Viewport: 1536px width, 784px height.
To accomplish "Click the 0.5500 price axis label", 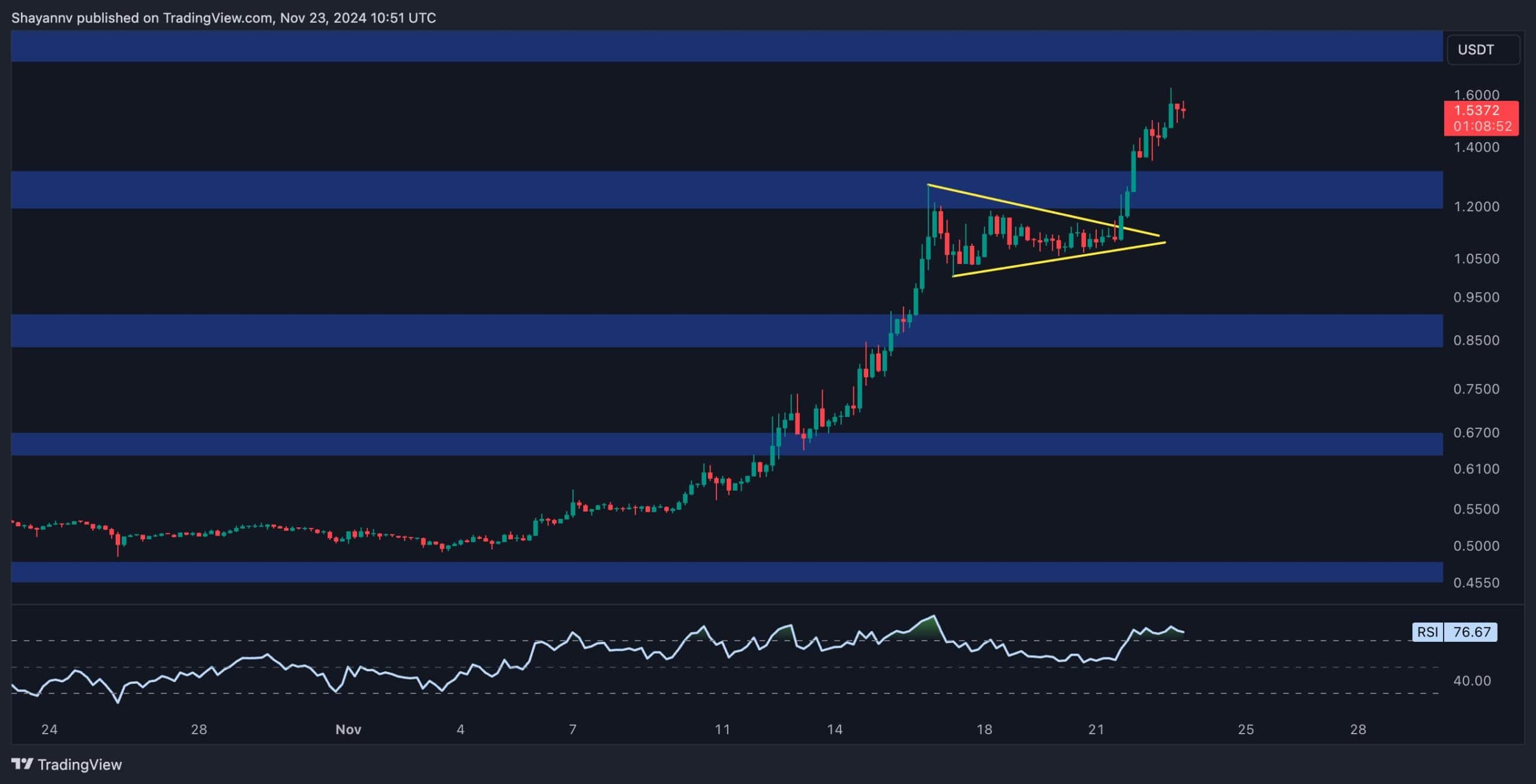I will [x=1476, y=509].
